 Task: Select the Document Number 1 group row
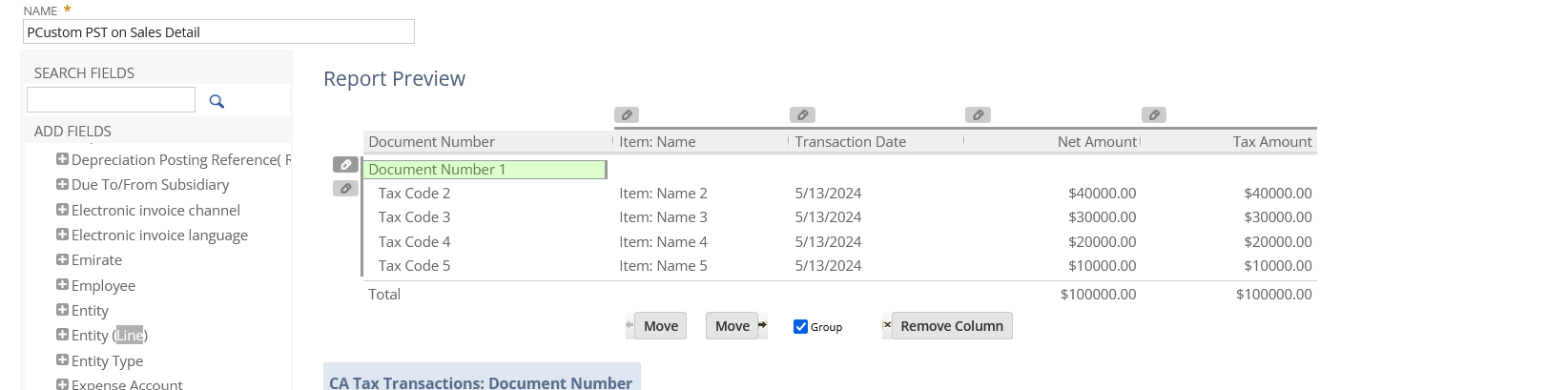484,170
